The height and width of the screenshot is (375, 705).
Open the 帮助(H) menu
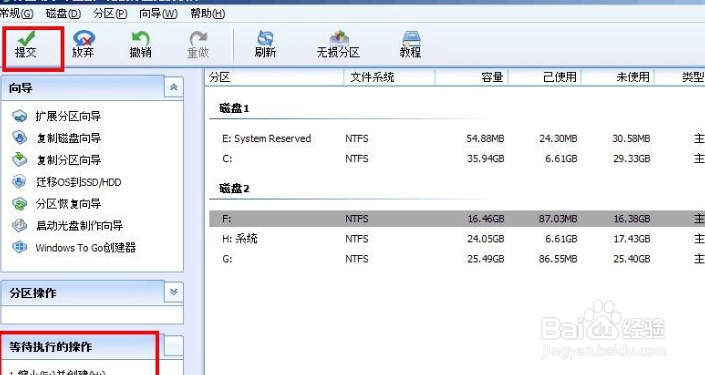[207, 13]
